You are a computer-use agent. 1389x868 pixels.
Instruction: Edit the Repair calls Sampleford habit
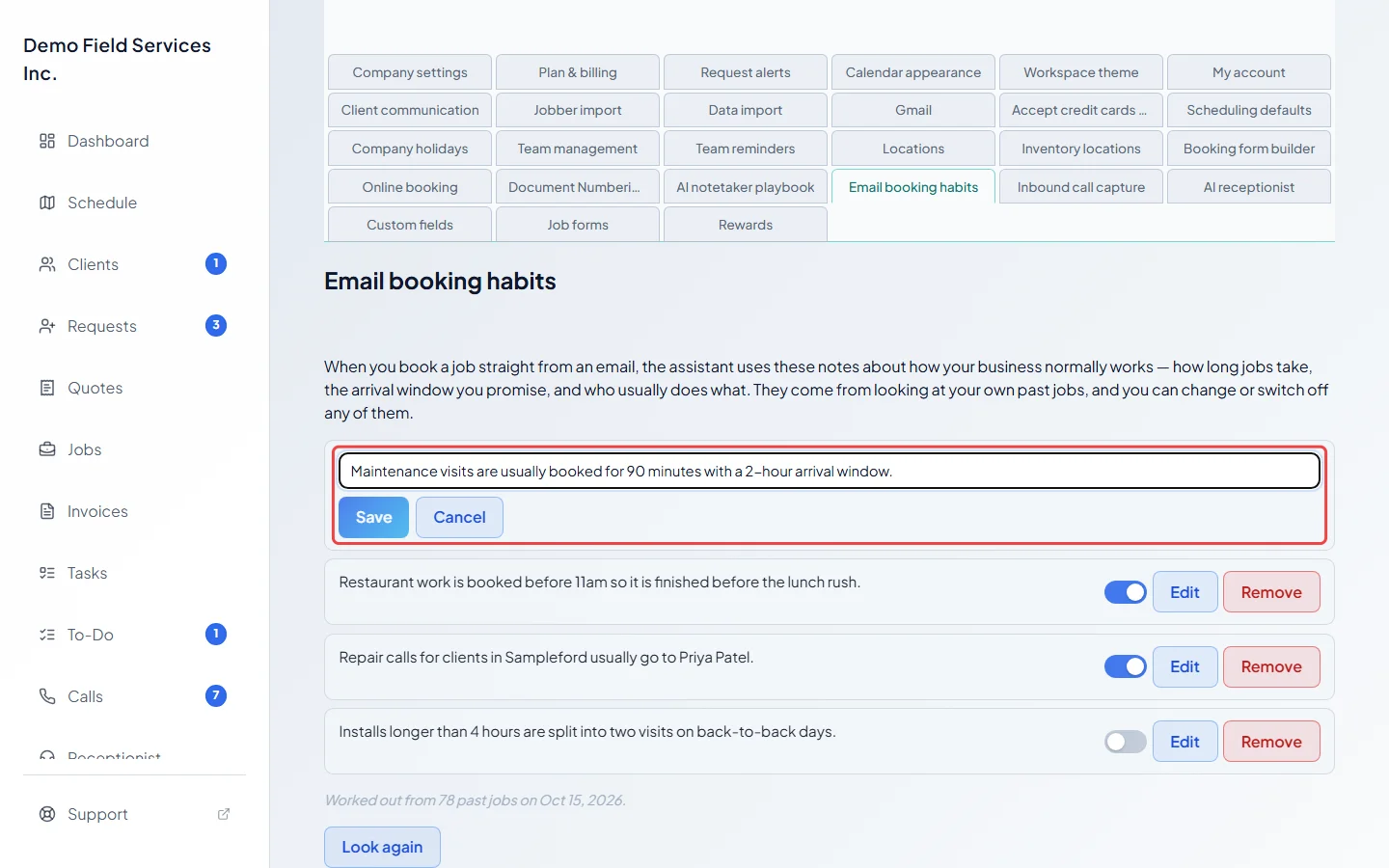point(1185,666)
